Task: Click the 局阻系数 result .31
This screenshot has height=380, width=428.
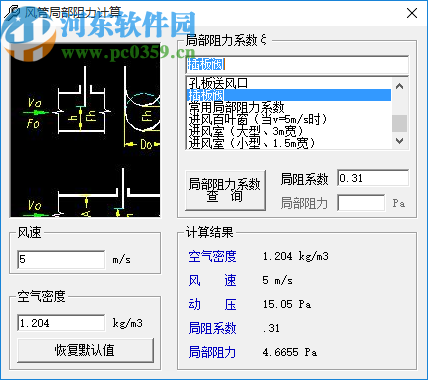Action: click(x=271, y=328)
